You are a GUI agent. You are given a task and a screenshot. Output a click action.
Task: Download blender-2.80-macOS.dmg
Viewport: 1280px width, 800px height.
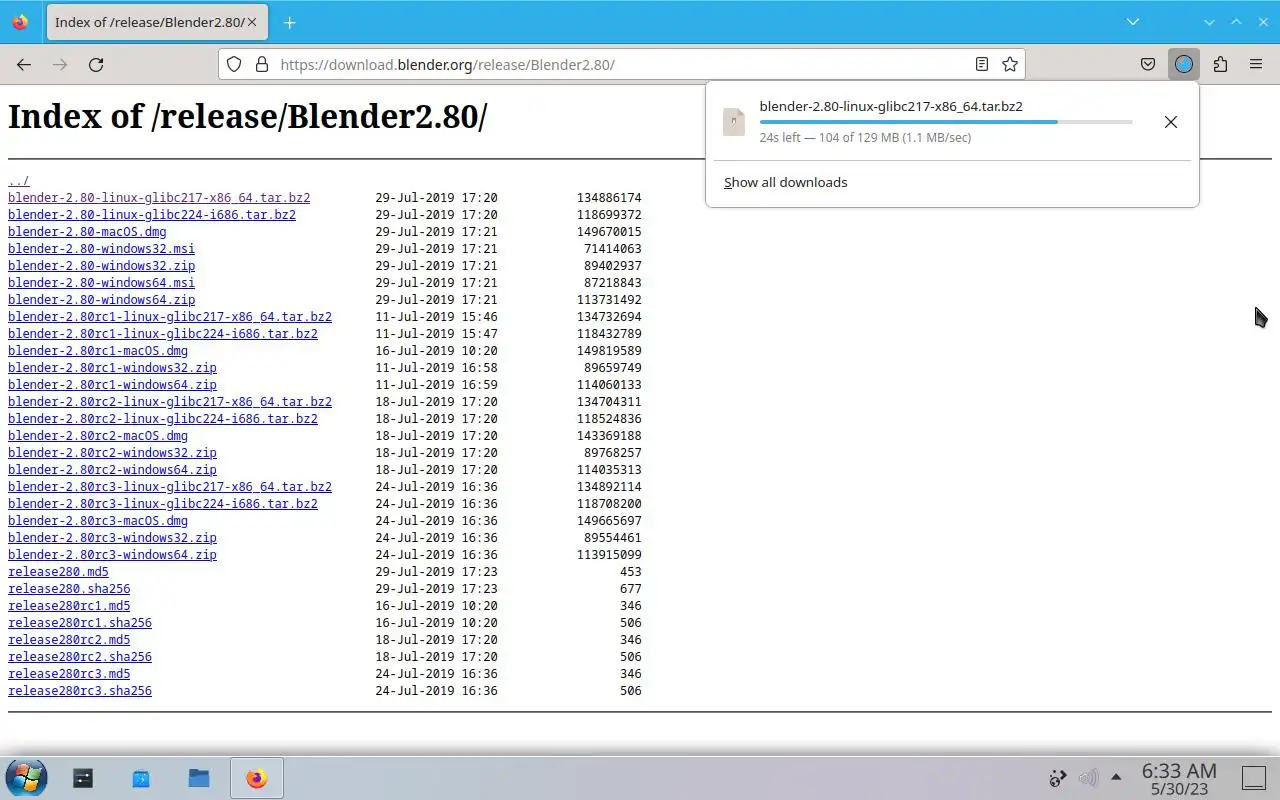(x=87, y=232)
